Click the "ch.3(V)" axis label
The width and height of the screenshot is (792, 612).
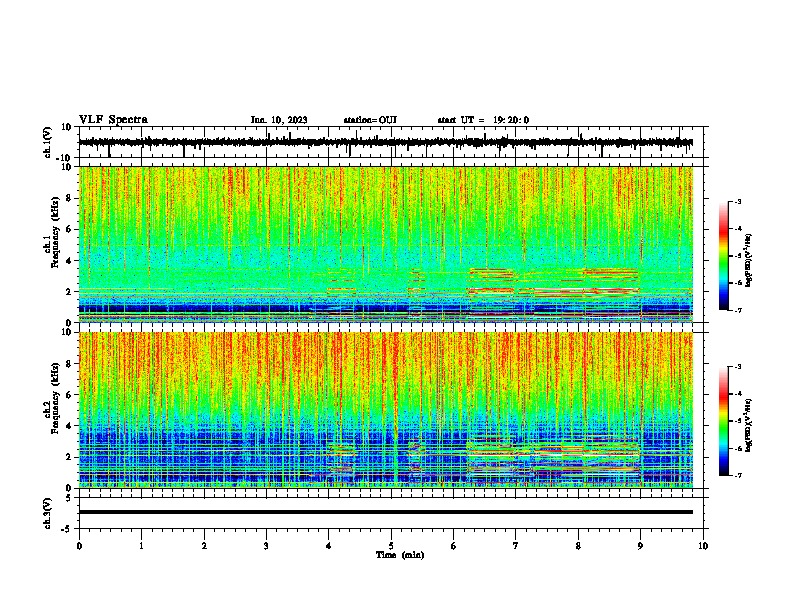[x=48, y=513]
